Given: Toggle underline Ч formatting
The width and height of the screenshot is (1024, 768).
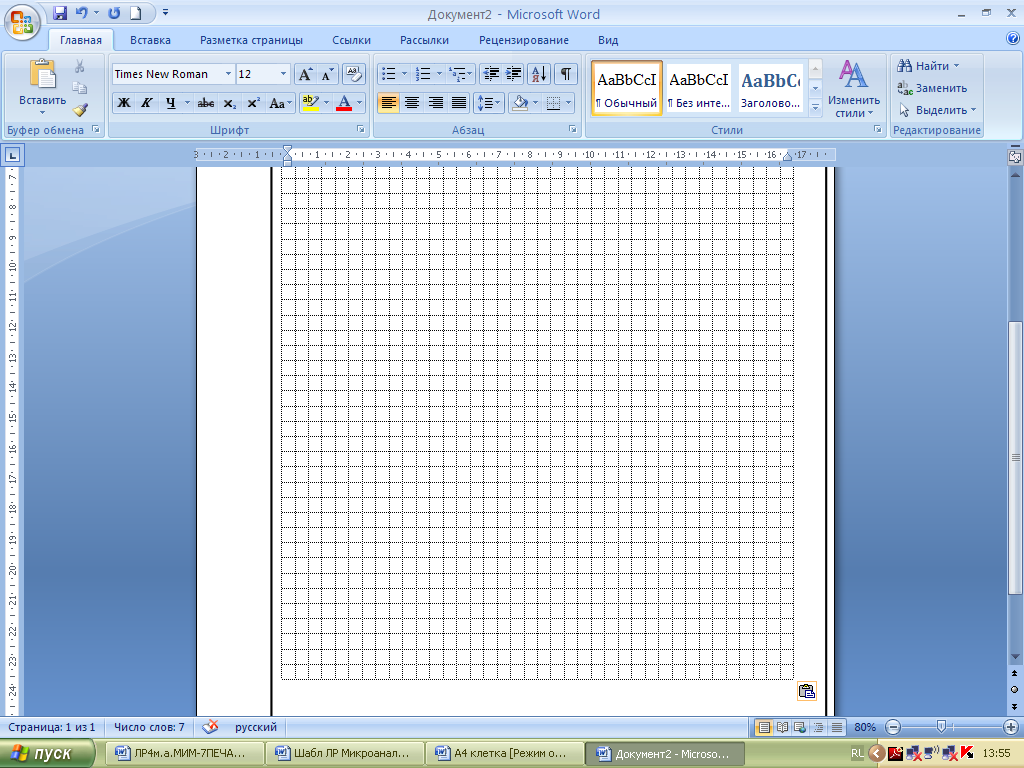Looking at the screenshot, I should tap(170, 103).
